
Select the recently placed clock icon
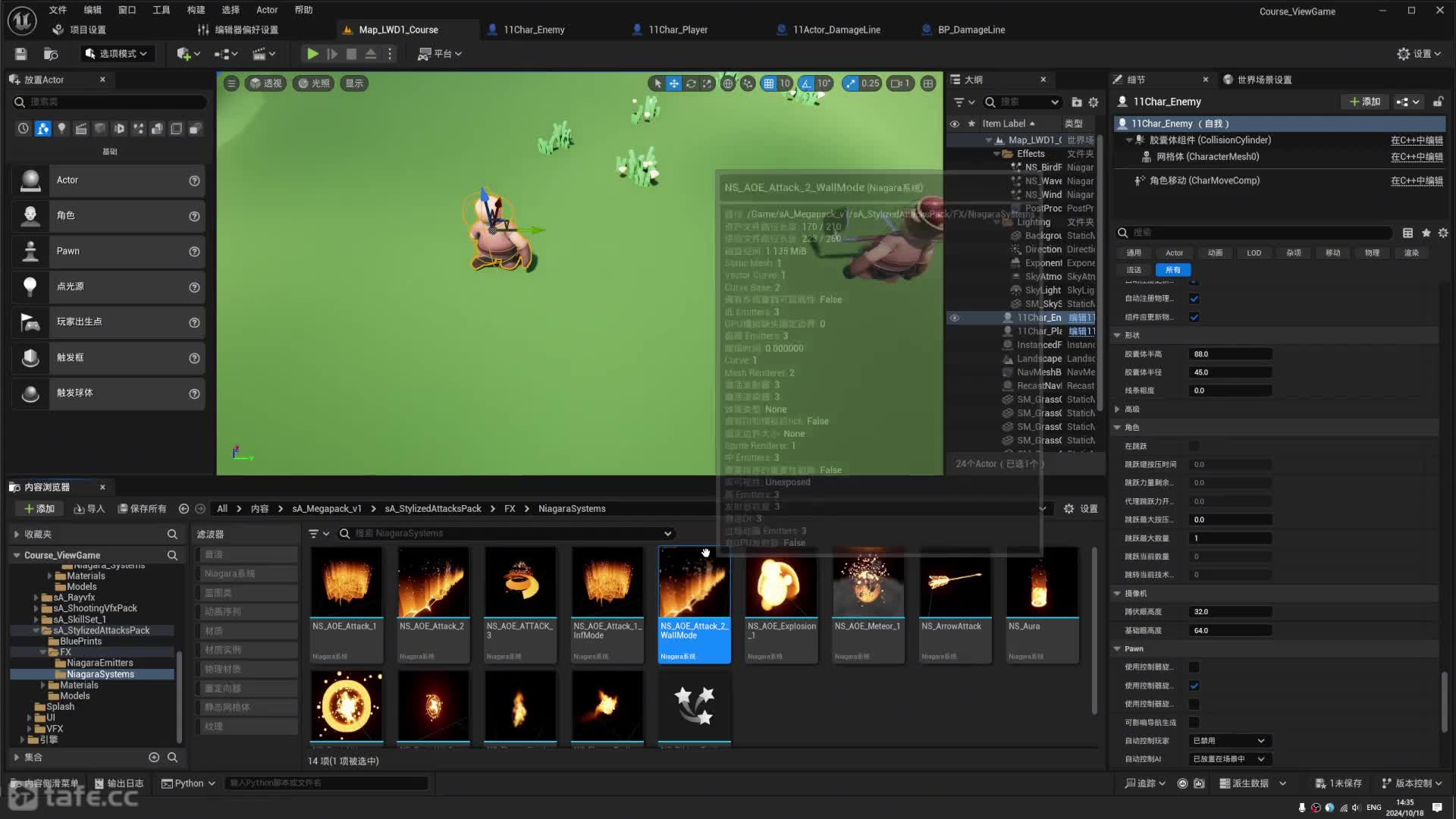coord(24,129)
